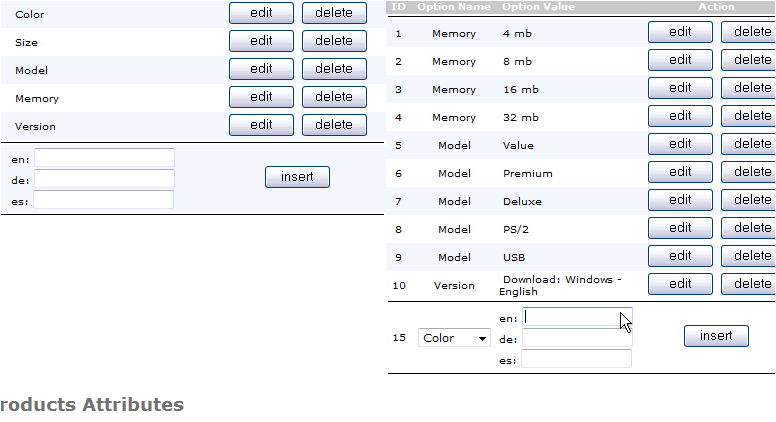Open the Color option name dropdown
The height and width of the screenshot is (422, 776).
[454, 338]
